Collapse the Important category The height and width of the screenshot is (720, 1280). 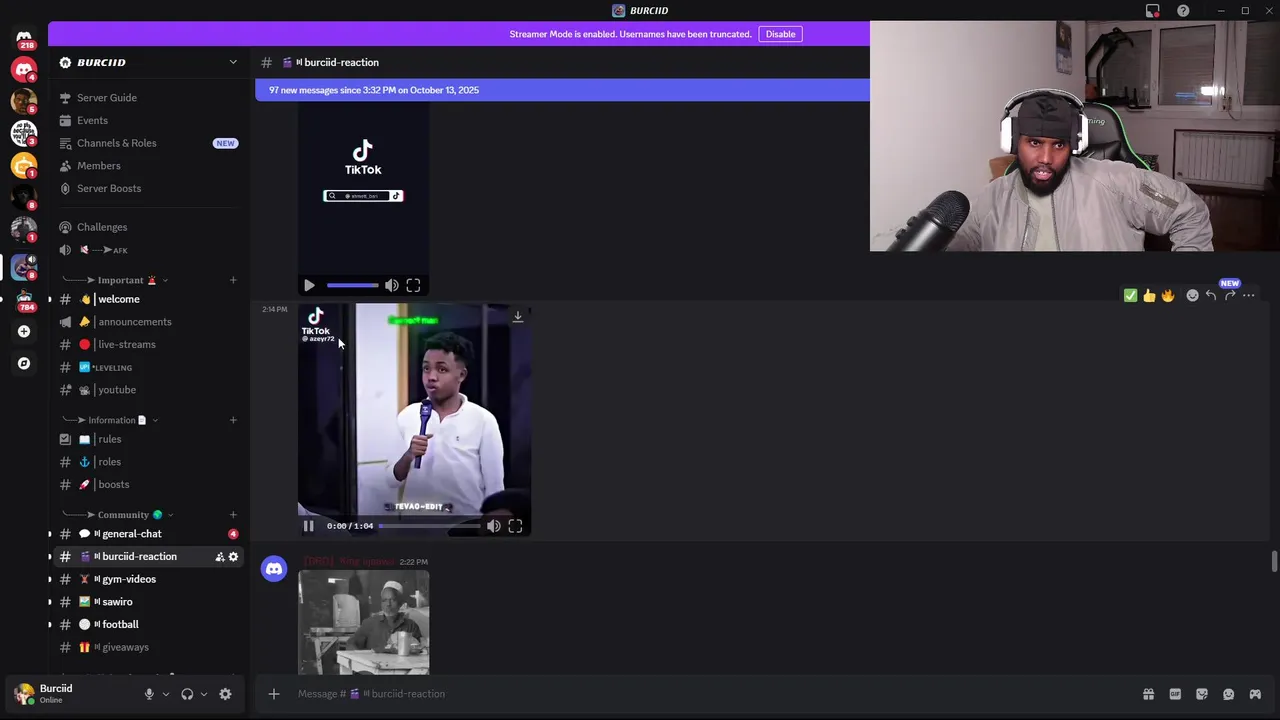tap(121, 280)
